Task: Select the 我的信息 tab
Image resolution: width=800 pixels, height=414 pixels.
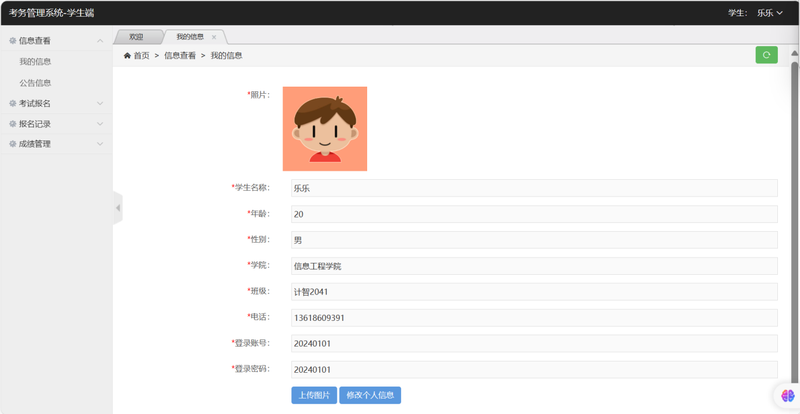Action: (190, 37)
